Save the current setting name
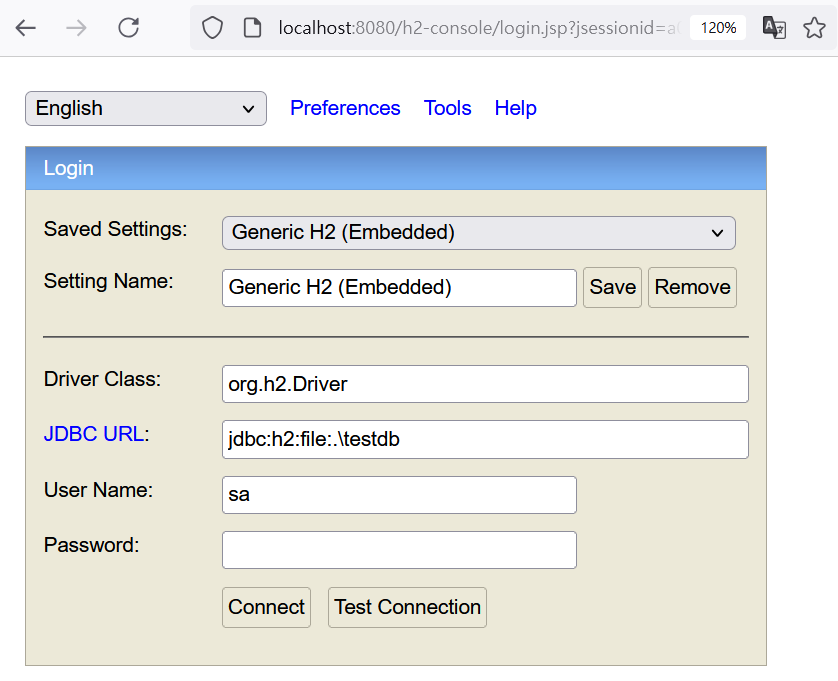The width and height of the screenshot is (838, 681). [612, 287]
